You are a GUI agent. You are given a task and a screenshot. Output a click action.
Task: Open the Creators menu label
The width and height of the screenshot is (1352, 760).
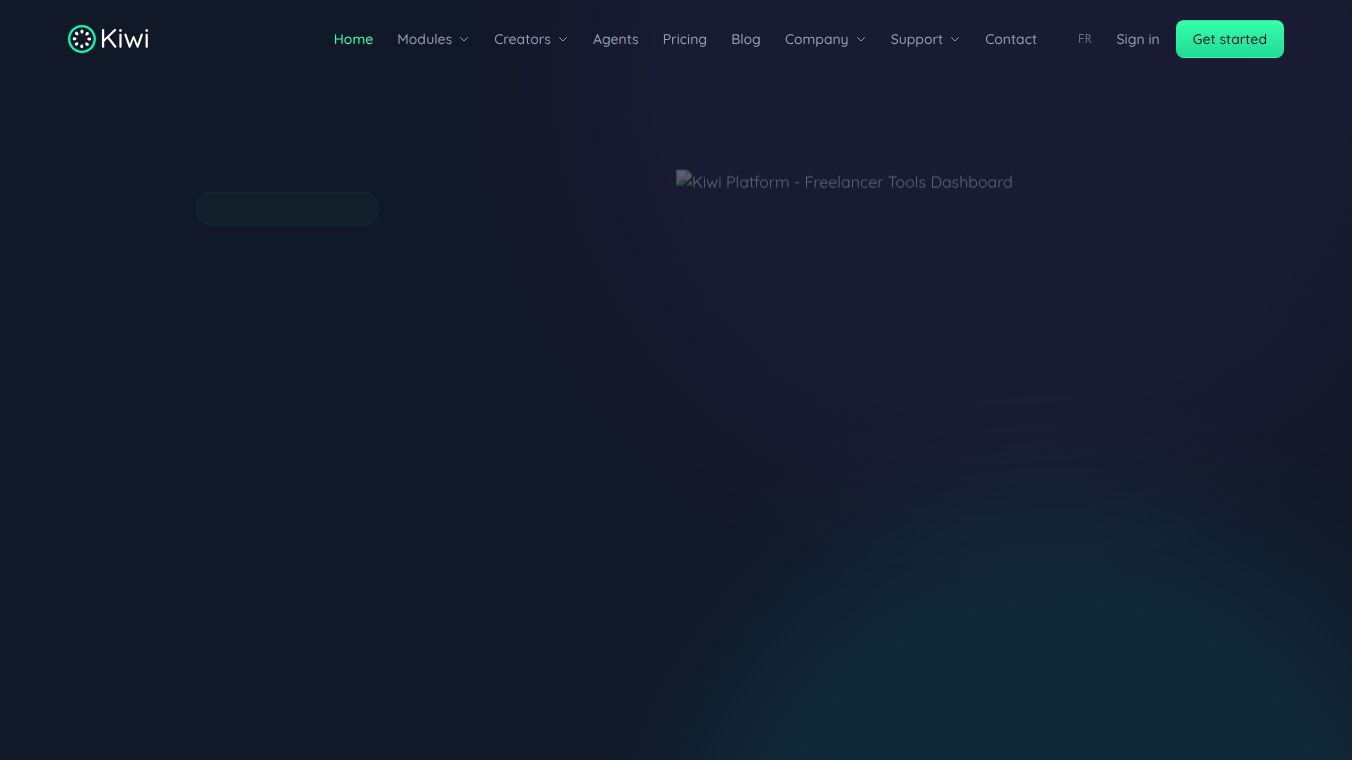pyautogui.click(x=522, y=39)
